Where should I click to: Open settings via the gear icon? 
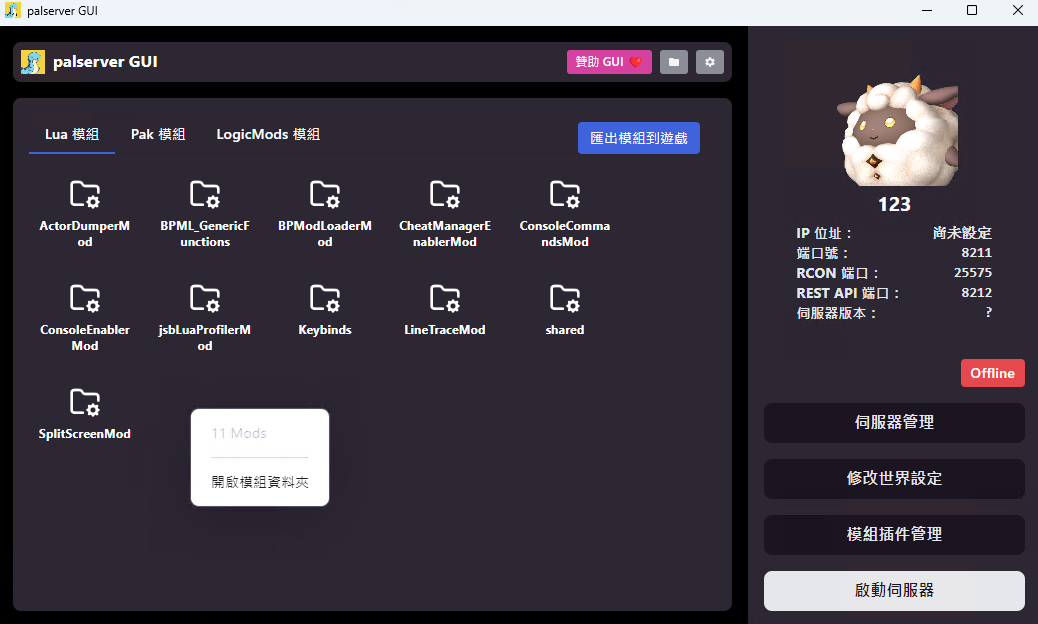pos(710,62)
